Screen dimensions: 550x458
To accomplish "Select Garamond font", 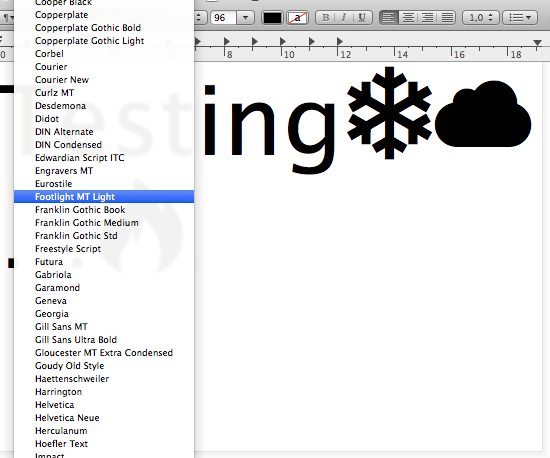I will [104, 287].
